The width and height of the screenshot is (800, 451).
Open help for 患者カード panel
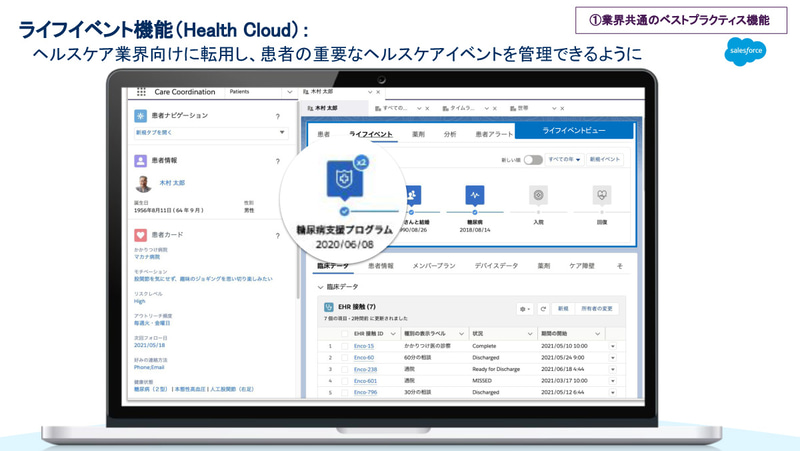point(278,236)
